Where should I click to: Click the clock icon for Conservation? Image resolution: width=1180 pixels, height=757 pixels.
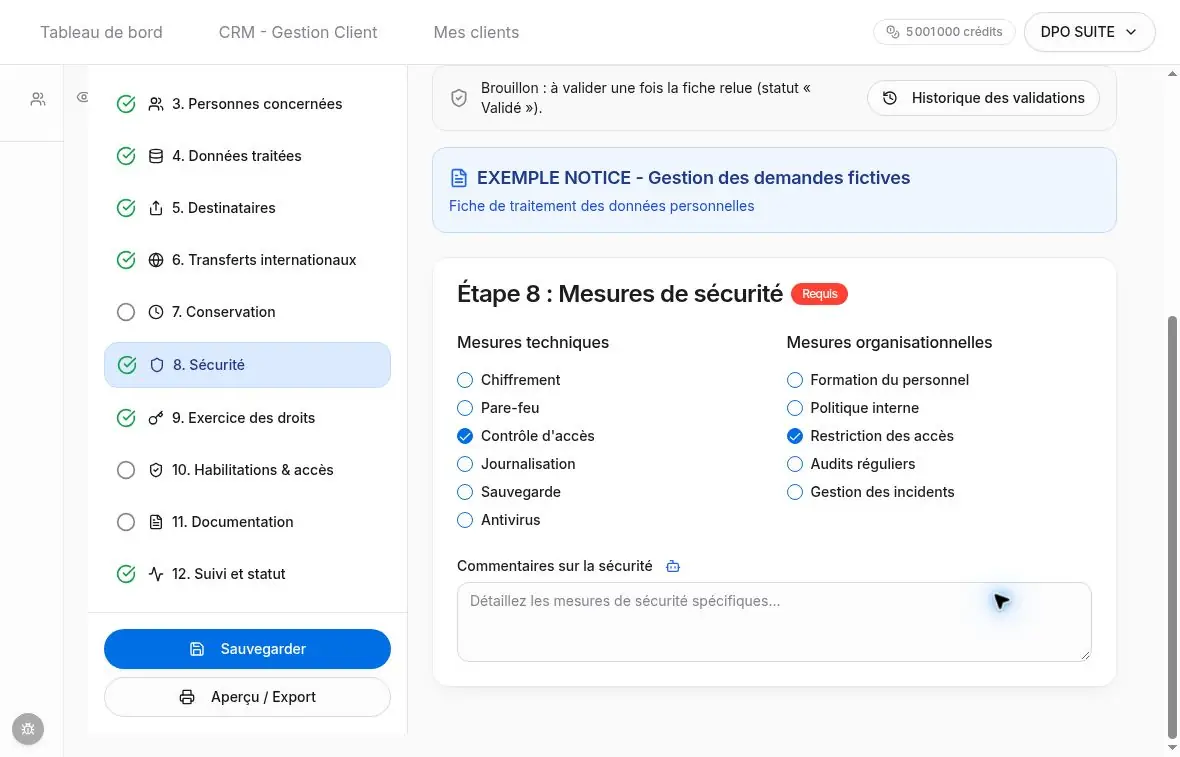pos(156,312)
